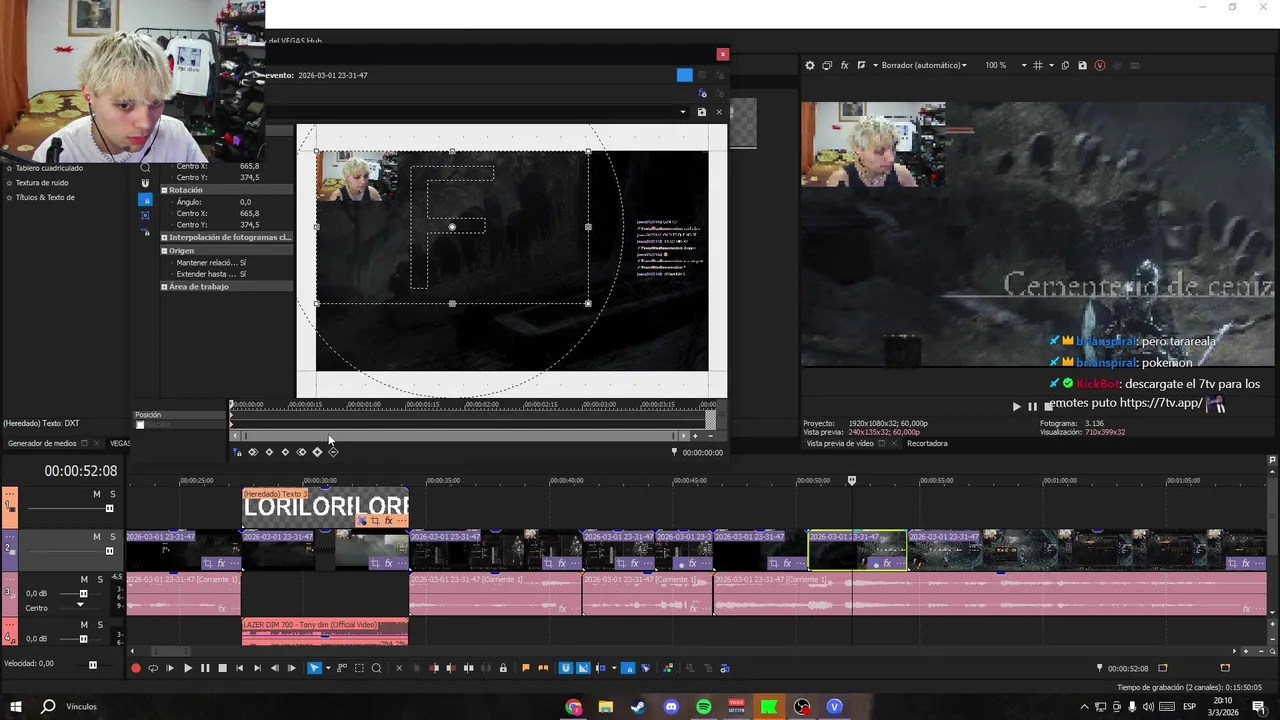Toggle keyframe lock icon in Pan/Crop window
The image size is (1280, 720).
pos(237,453)
